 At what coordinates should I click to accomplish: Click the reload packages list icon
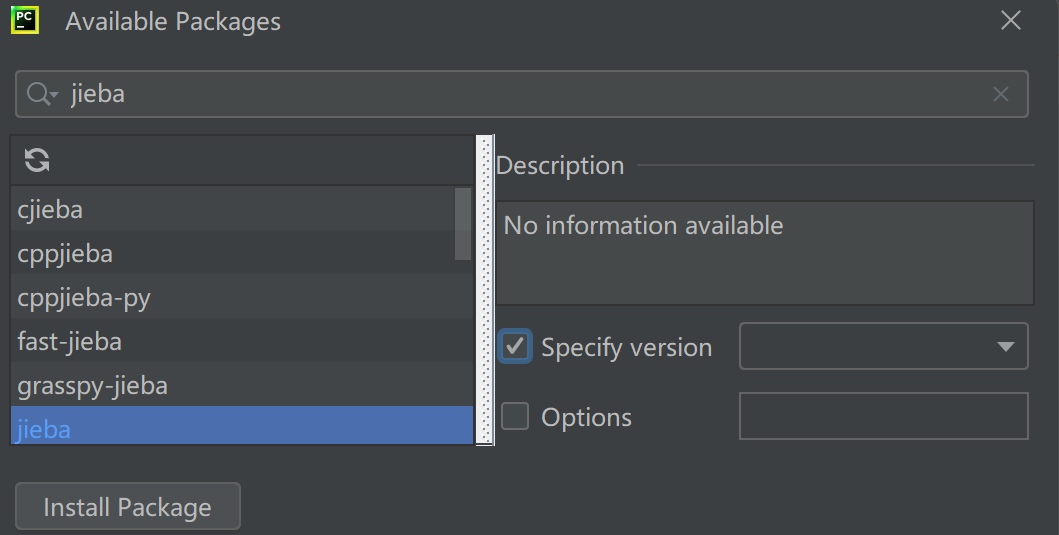pyautogui.click(x=37, y=161)
